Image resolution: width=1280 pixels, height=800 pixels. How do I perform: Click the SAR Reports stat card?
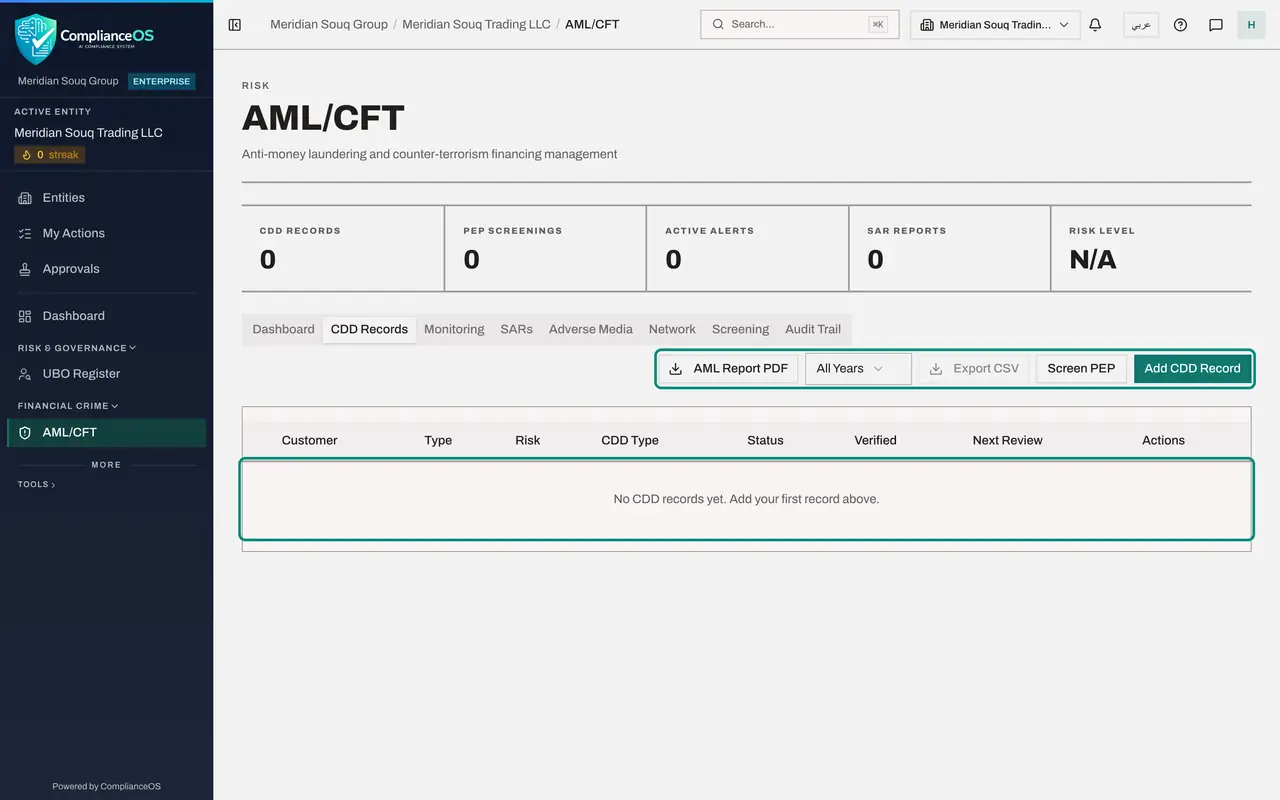[x=949, y=249]
